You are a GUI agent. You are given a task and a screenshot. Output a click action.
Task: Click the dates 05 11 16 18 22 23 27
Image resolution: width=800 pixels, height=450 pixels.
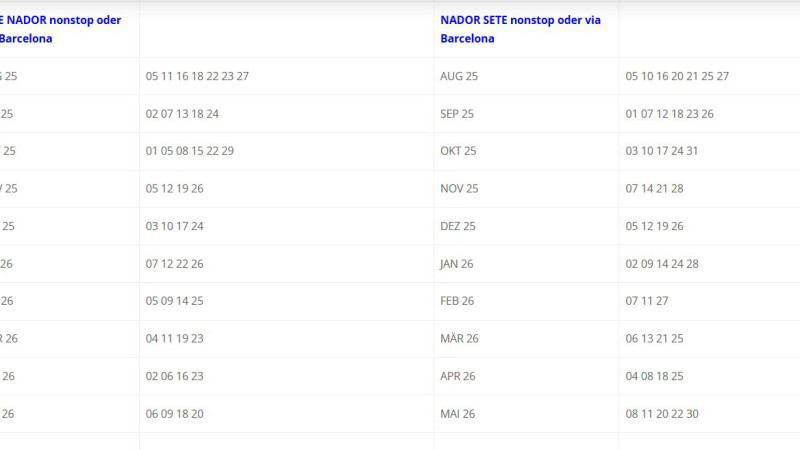[197, 76]
